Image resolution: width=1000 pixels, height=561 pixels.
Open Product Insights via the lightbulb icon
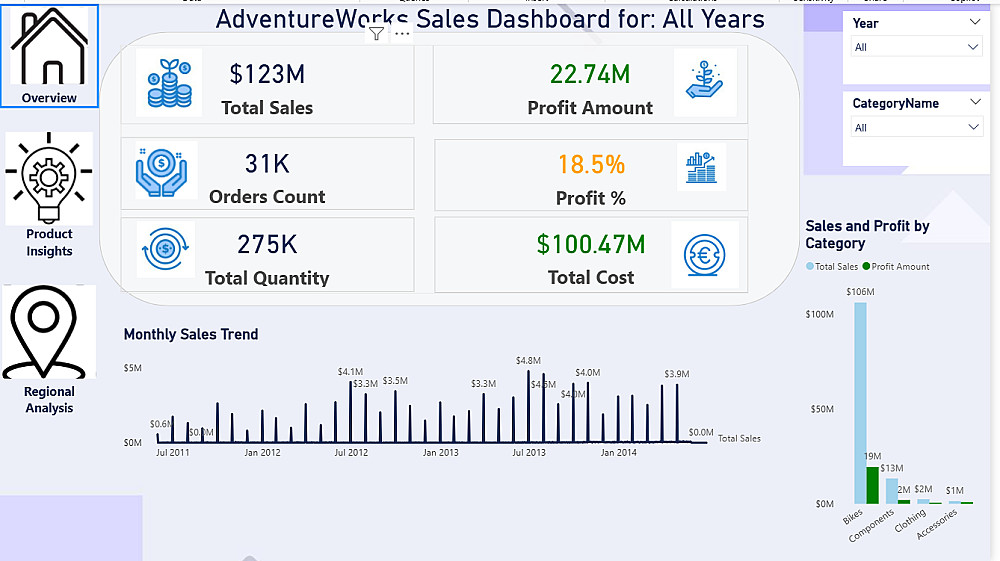click(x=48, y=178)
